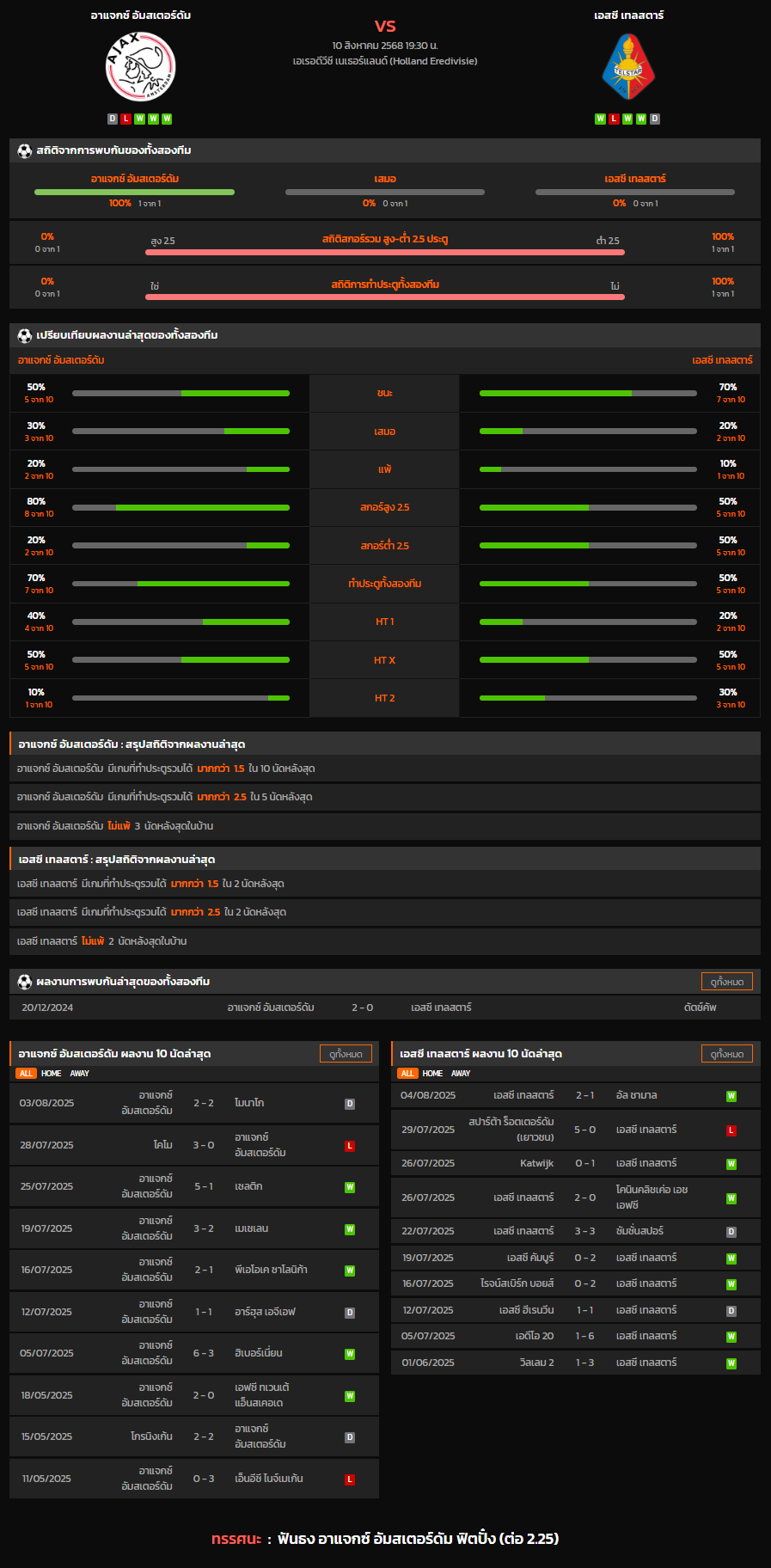Click the W result badge on Katwijk 0-1 row
Viewport: 771px width, 1568px height.
tap(731, 1164)
